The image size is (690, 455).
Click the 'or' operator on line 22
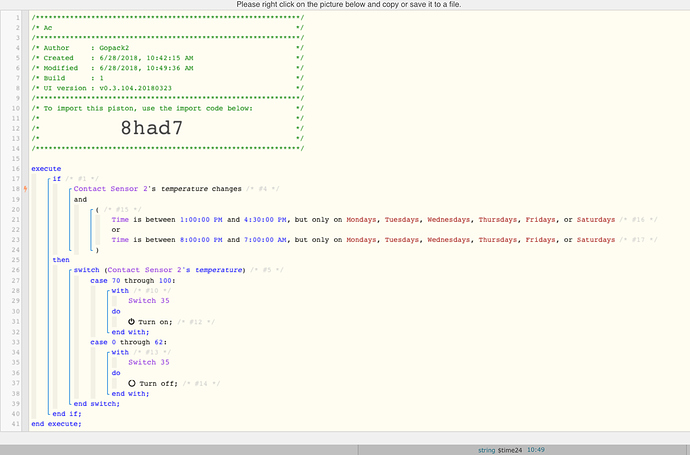coord(116,230)
